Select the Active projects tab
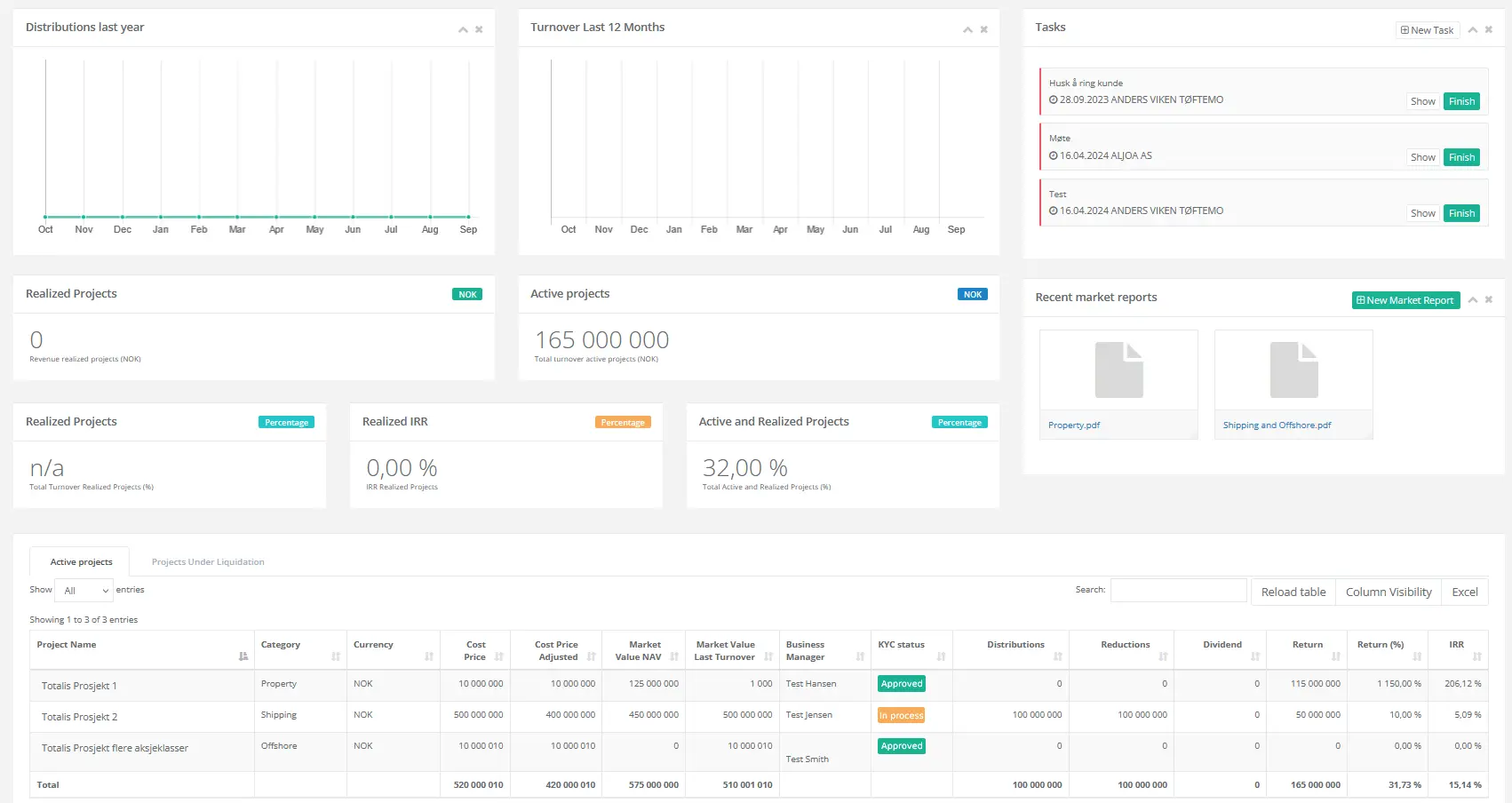The height and width of the screenshot is (803, 1512). point(81,562)
